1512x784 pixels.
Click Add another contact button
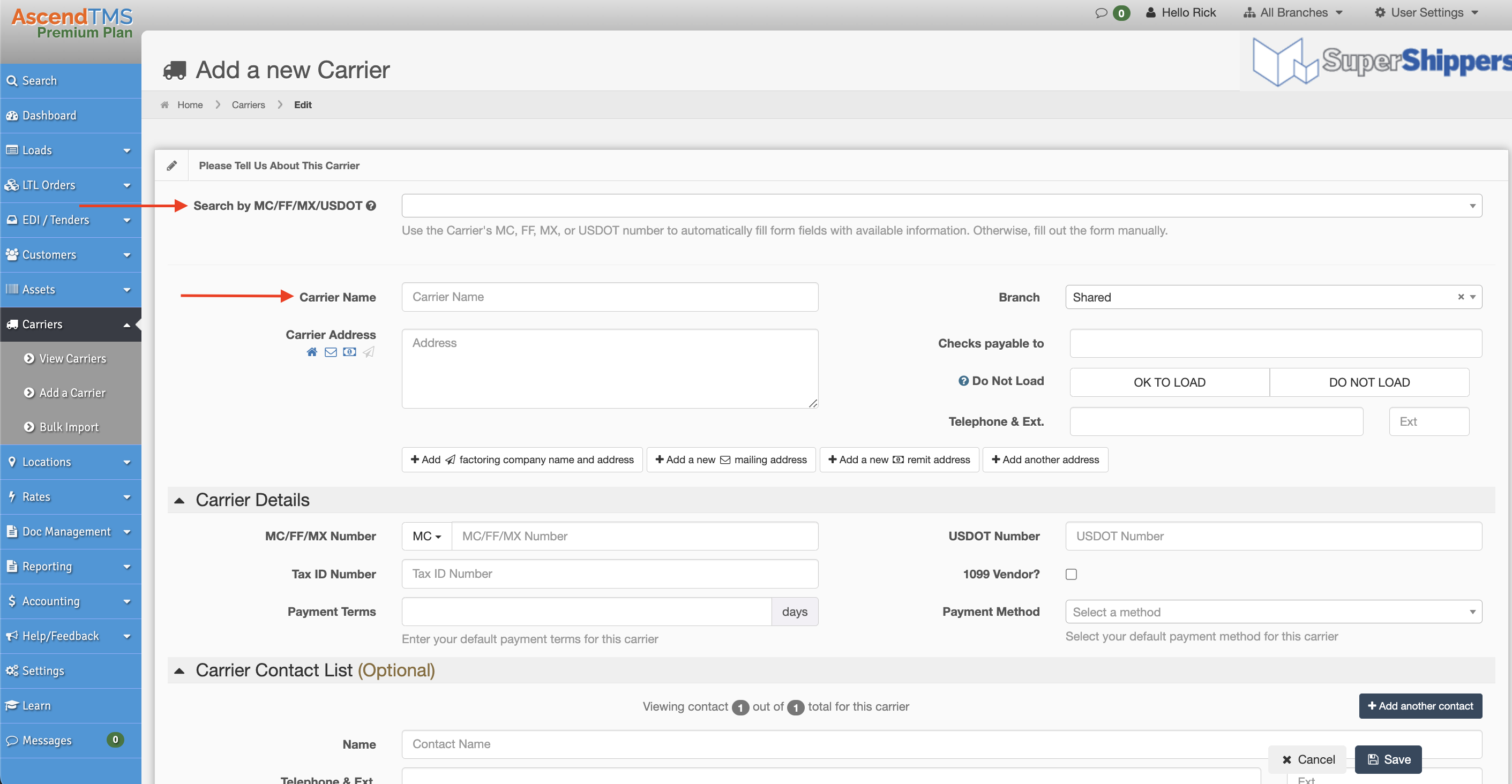[x=1420, y=706]
